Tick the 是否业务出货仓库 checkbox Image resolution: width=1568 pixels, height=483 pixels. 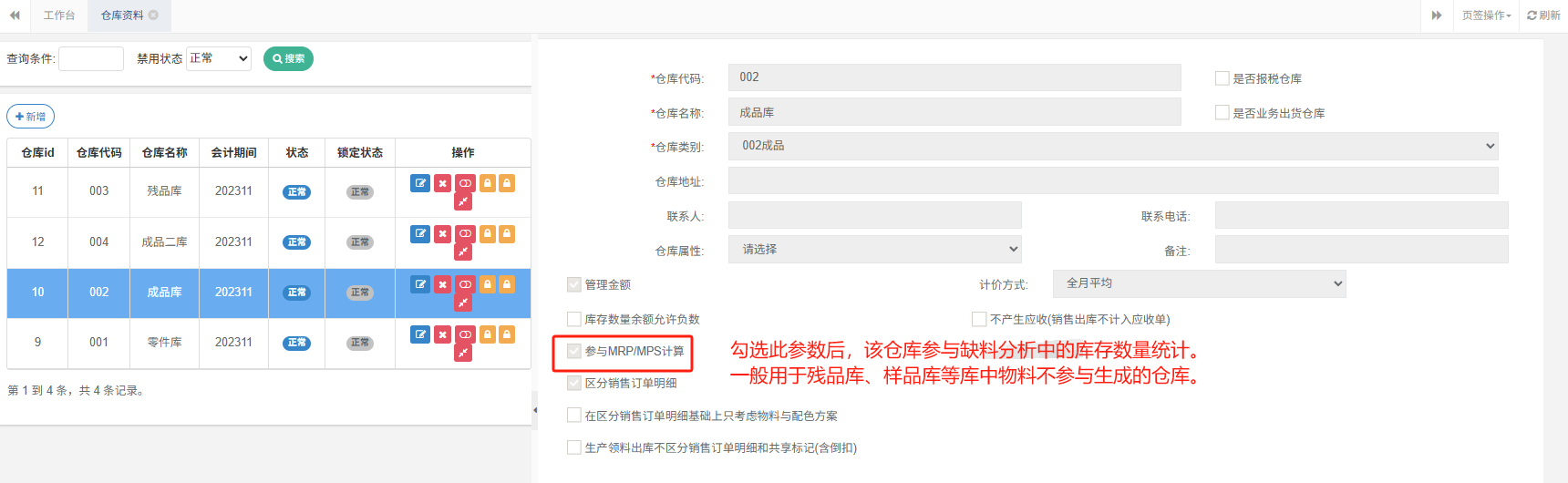coord(1222,113)
